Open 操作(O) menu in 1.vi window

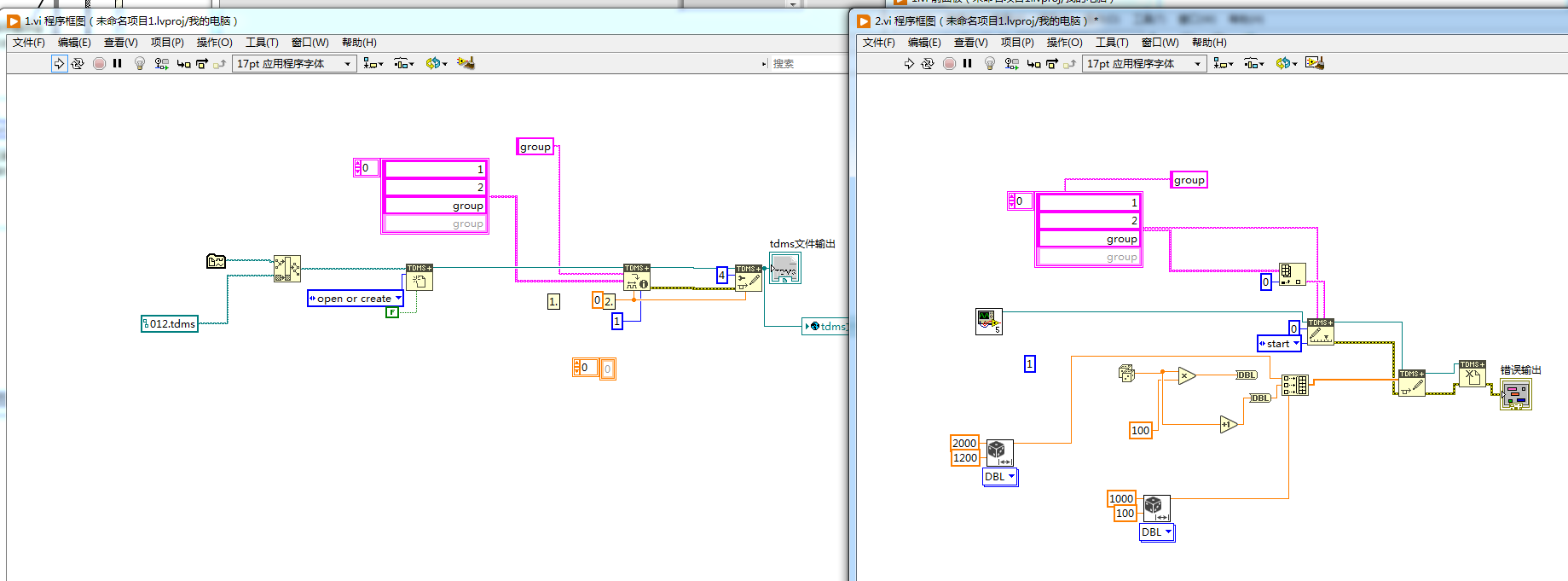(x=215, y=42)
